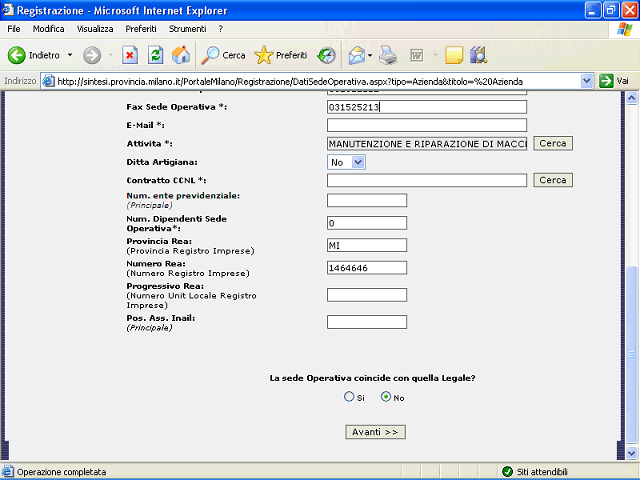Open the Preferiti menu

[x=141, y=29]
